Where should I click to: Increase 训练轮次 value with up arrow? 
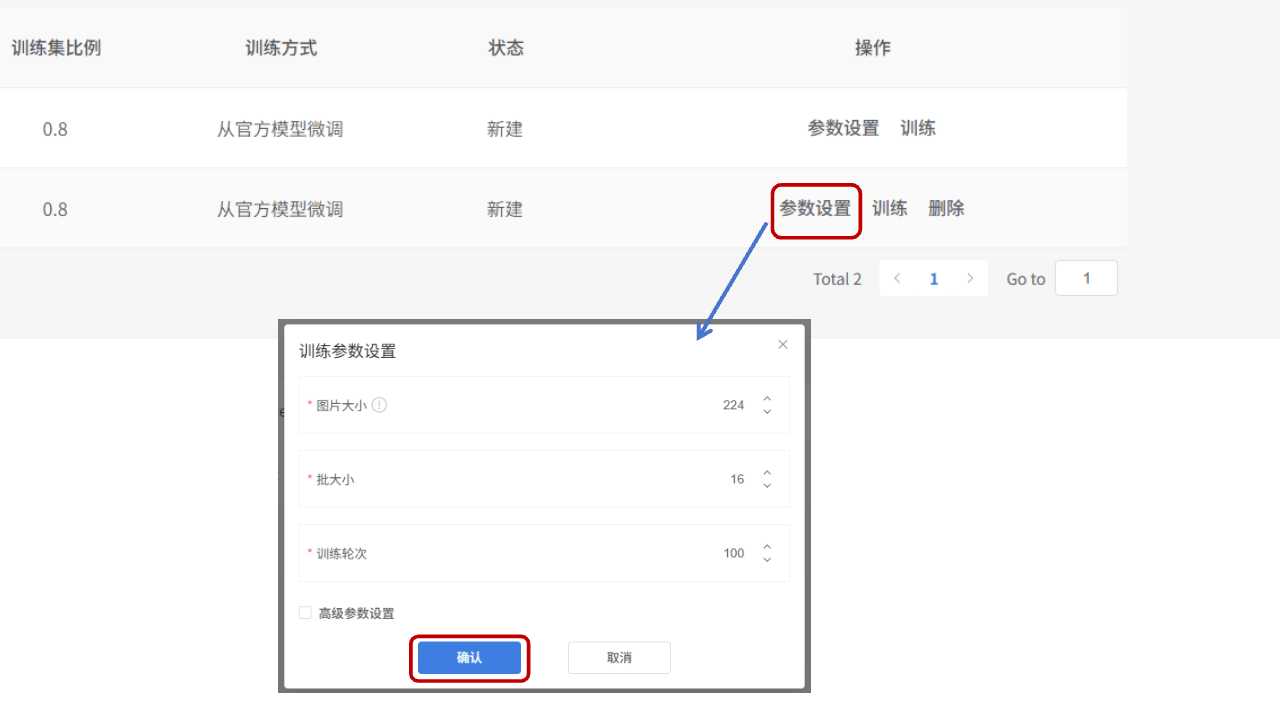click(x=767, y=547)
